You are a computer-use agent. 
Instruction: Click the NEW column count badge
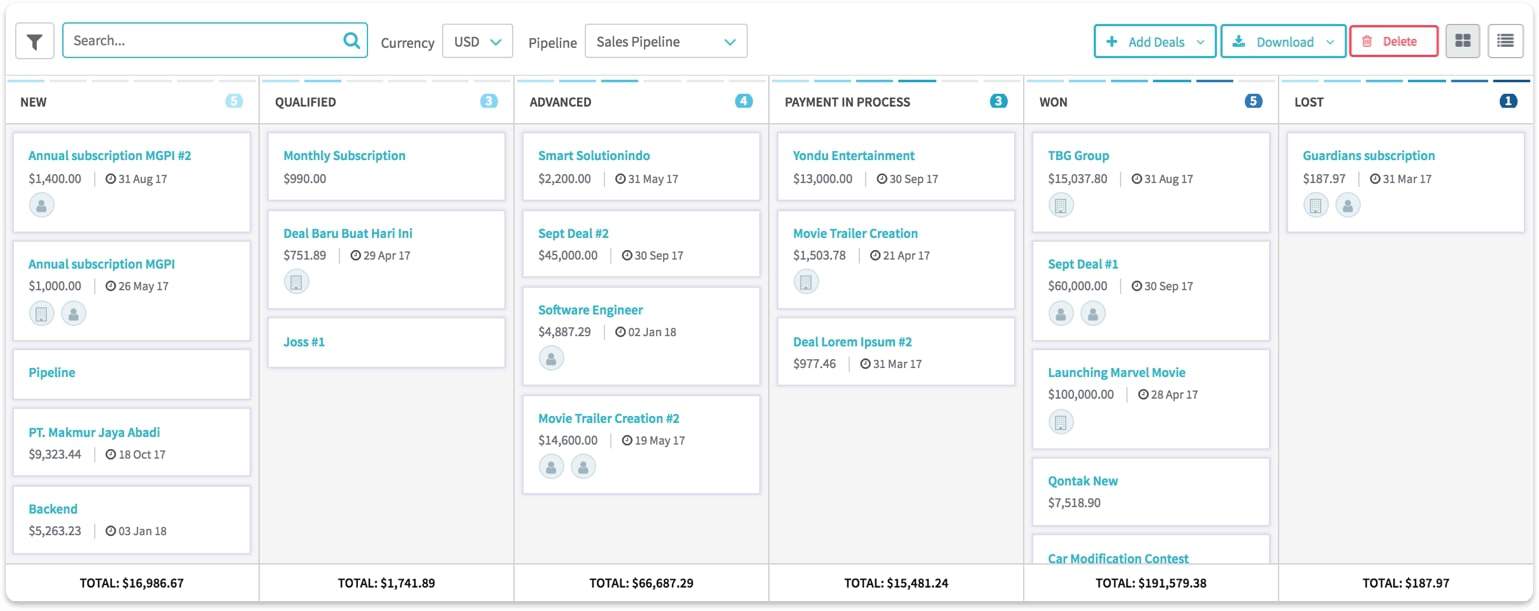(234, 101)
